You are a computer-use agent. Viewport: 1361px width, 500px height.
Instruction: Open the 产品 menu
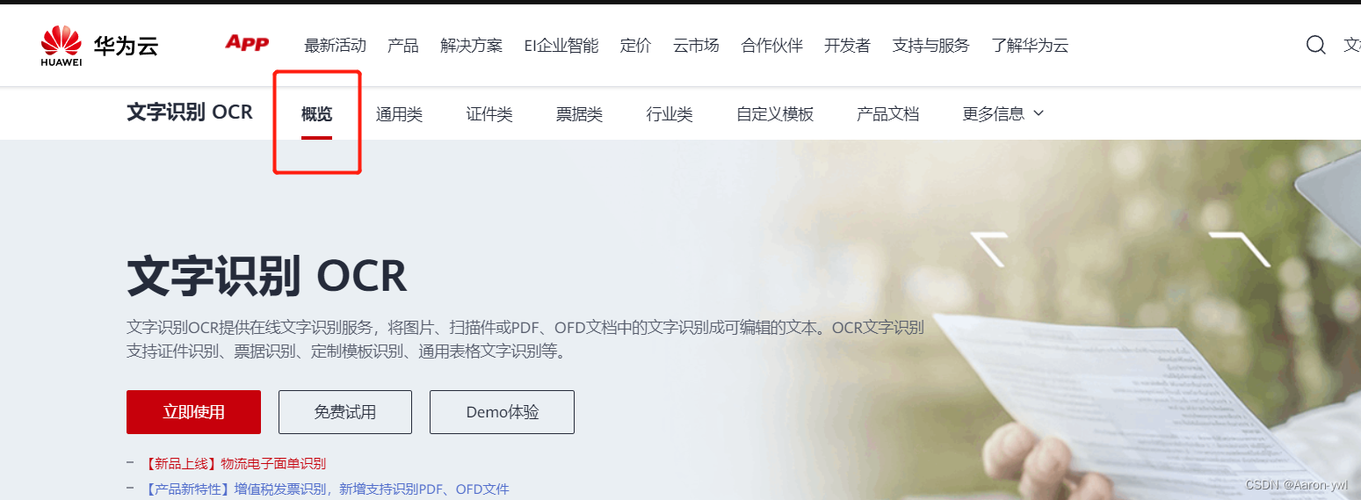coord(403,46)
